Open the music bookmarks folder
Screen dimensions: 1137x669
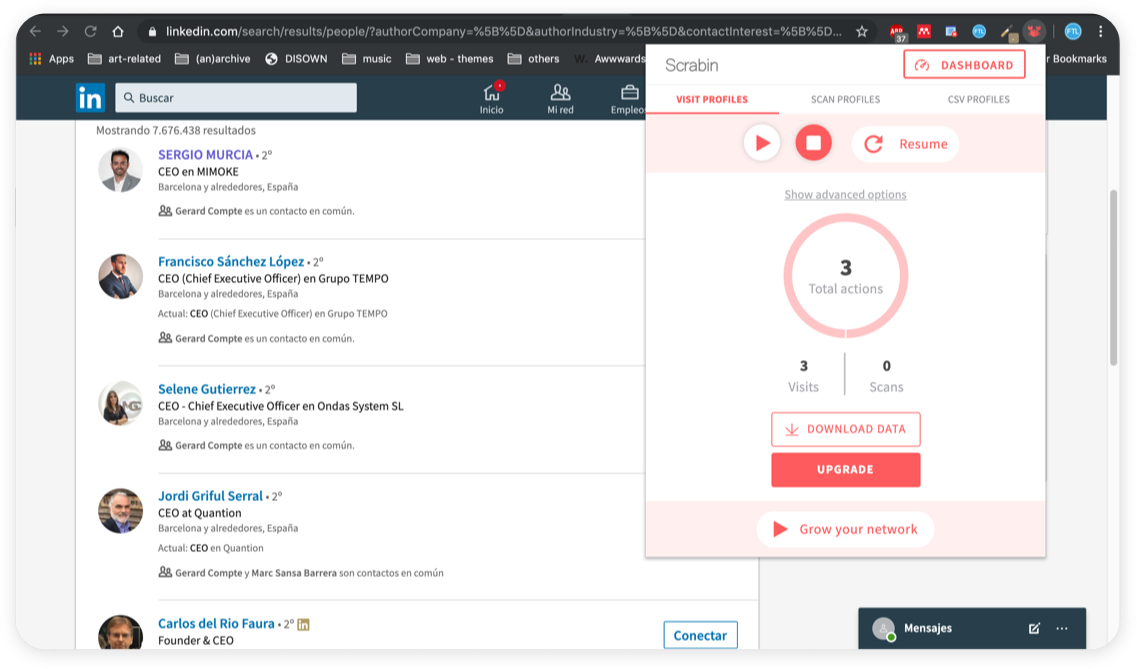(x=367, y=59)
